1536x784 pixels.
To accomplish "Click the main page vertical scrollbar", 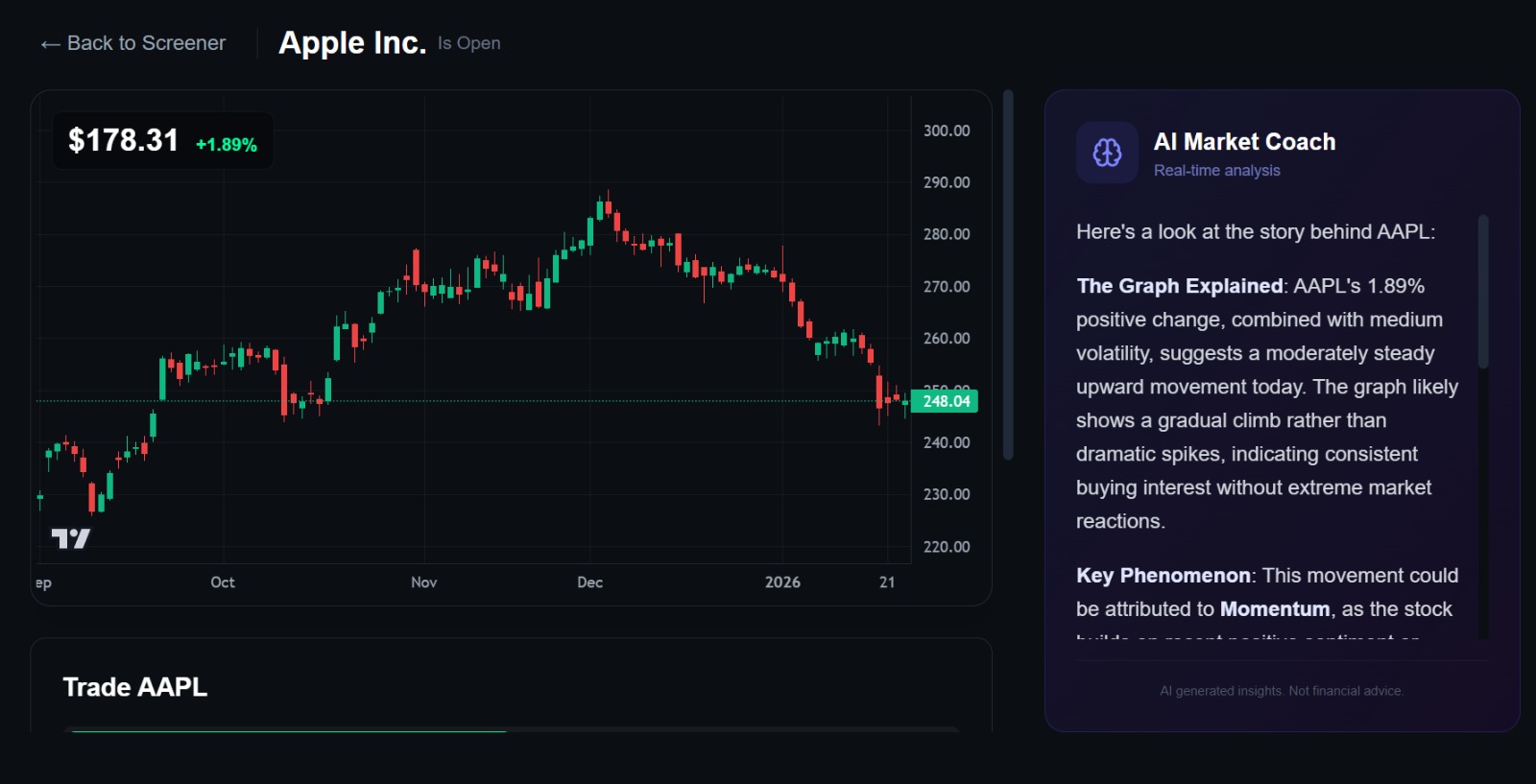I will (x=1008, y=275).
